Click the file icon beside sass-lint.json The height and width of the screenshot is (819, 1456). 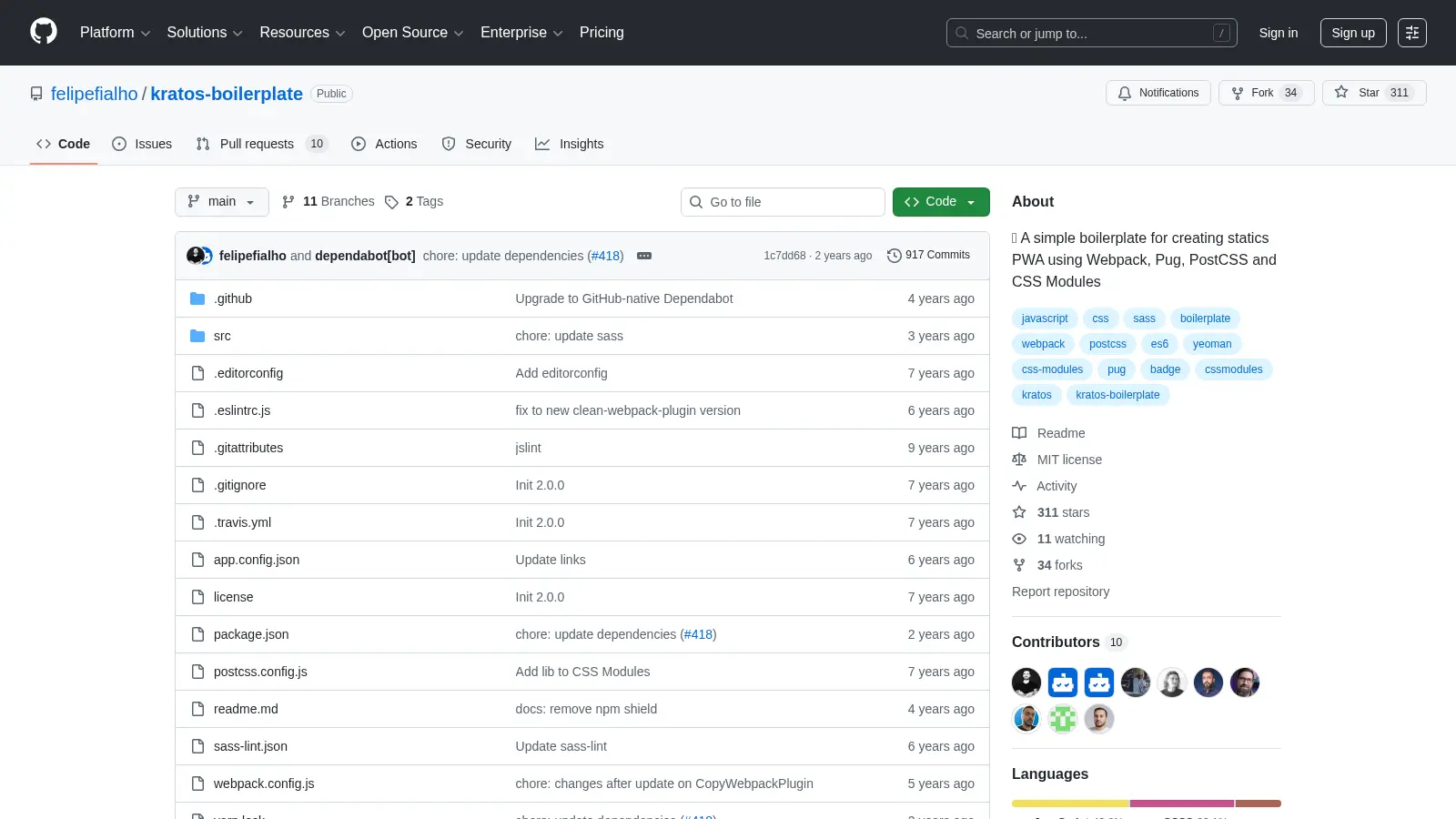(197, 746)
